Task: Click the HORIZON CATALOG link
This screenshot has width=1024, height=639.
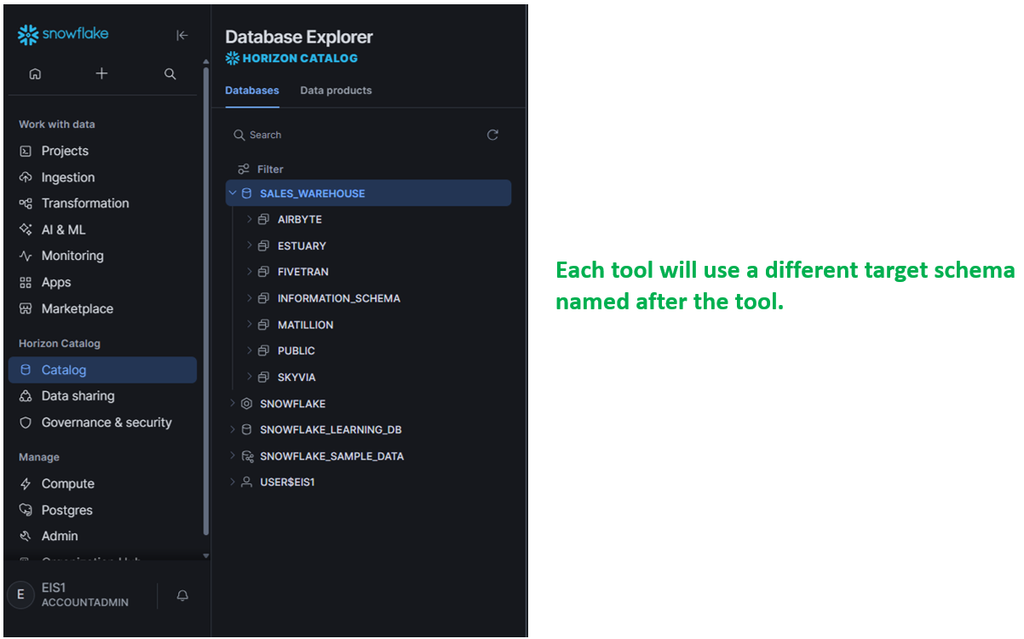Action: point(292,58)
